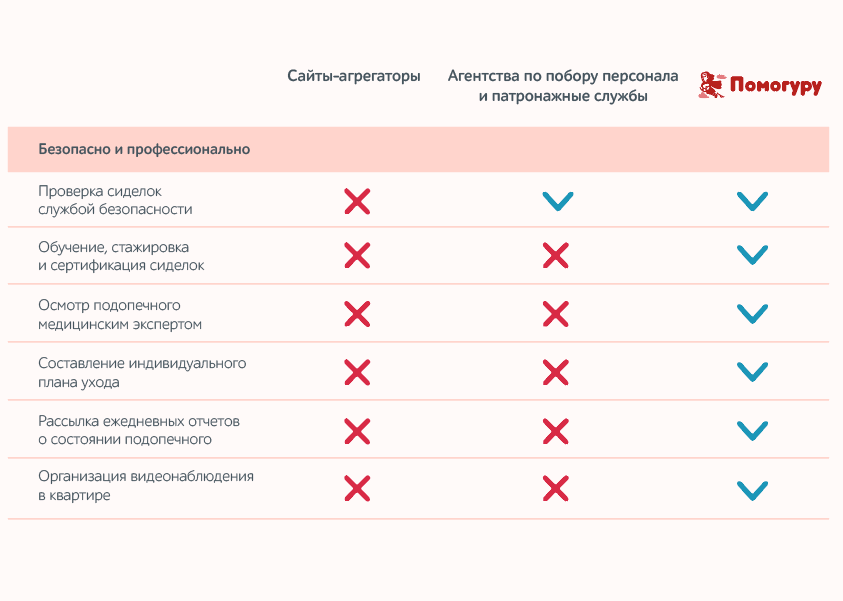The width and height of the screenshot is (843, 601).
Task: Click Помогуру checkmark for caregiver security check
Action: [x=751, y=201]
